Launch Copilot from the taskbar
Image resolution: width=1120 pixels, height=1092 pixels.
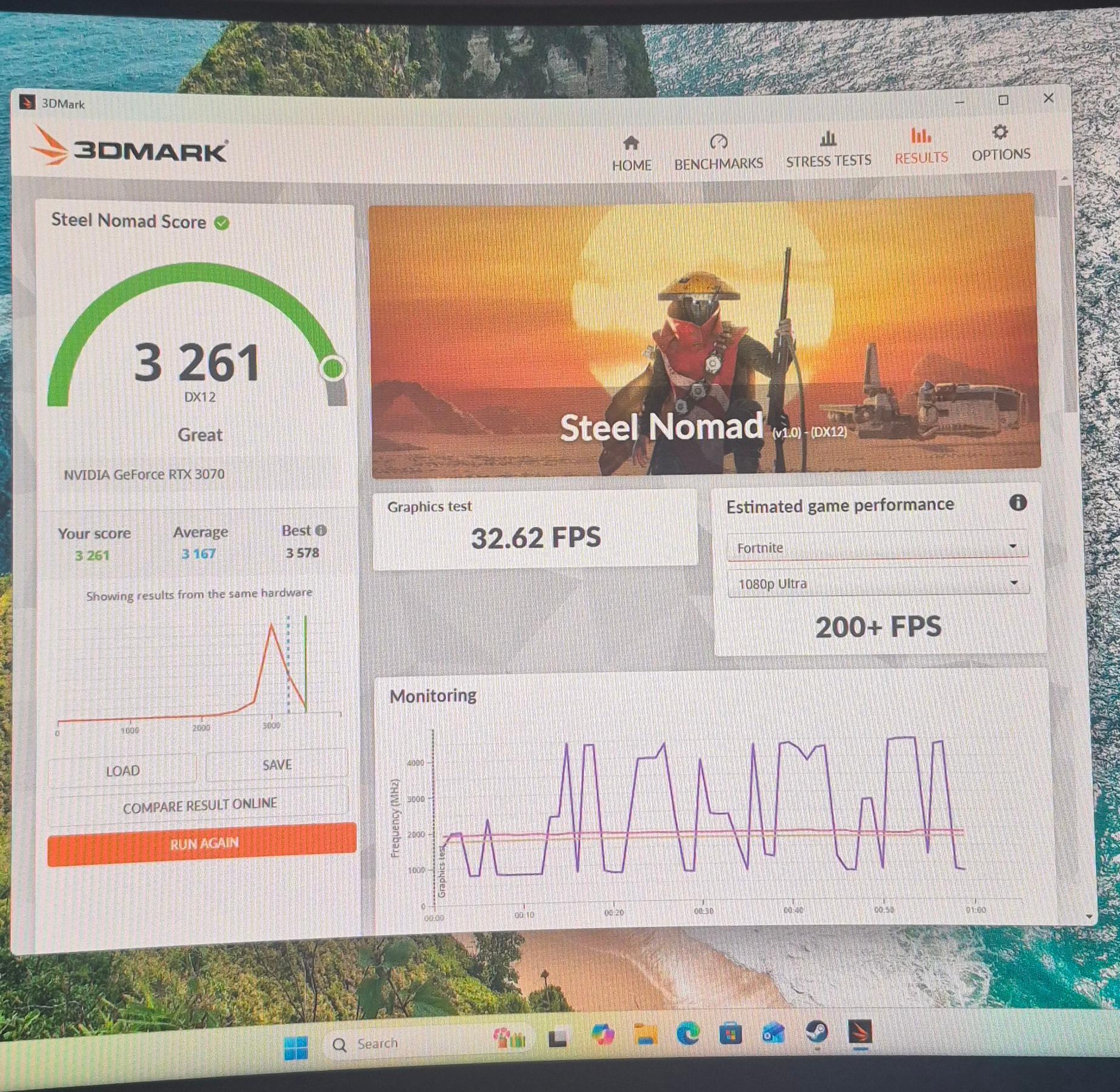(602, 1035)
